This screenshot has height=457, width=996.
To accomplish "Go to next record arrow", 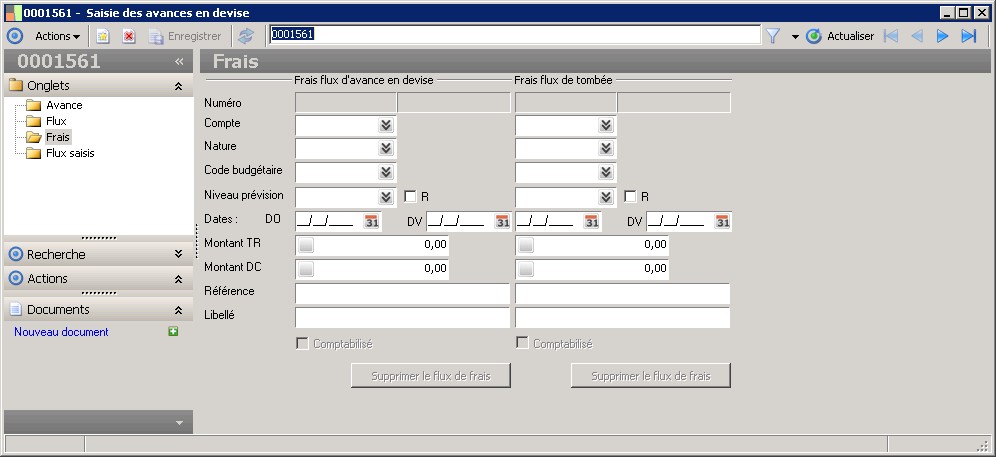I will pos(943,36).
